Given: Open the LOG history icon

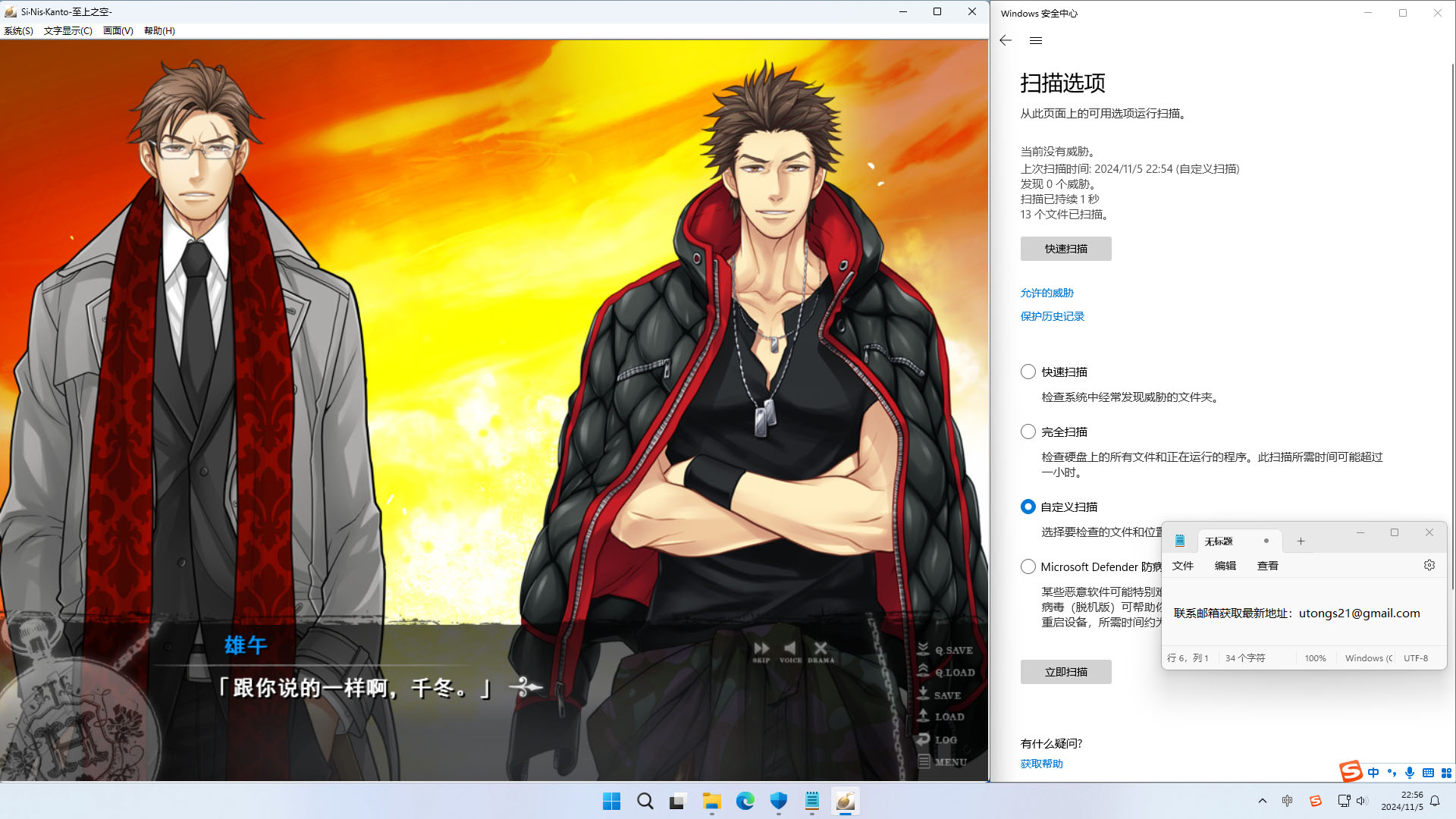Looking at the screenshot, I should (937, 739).
